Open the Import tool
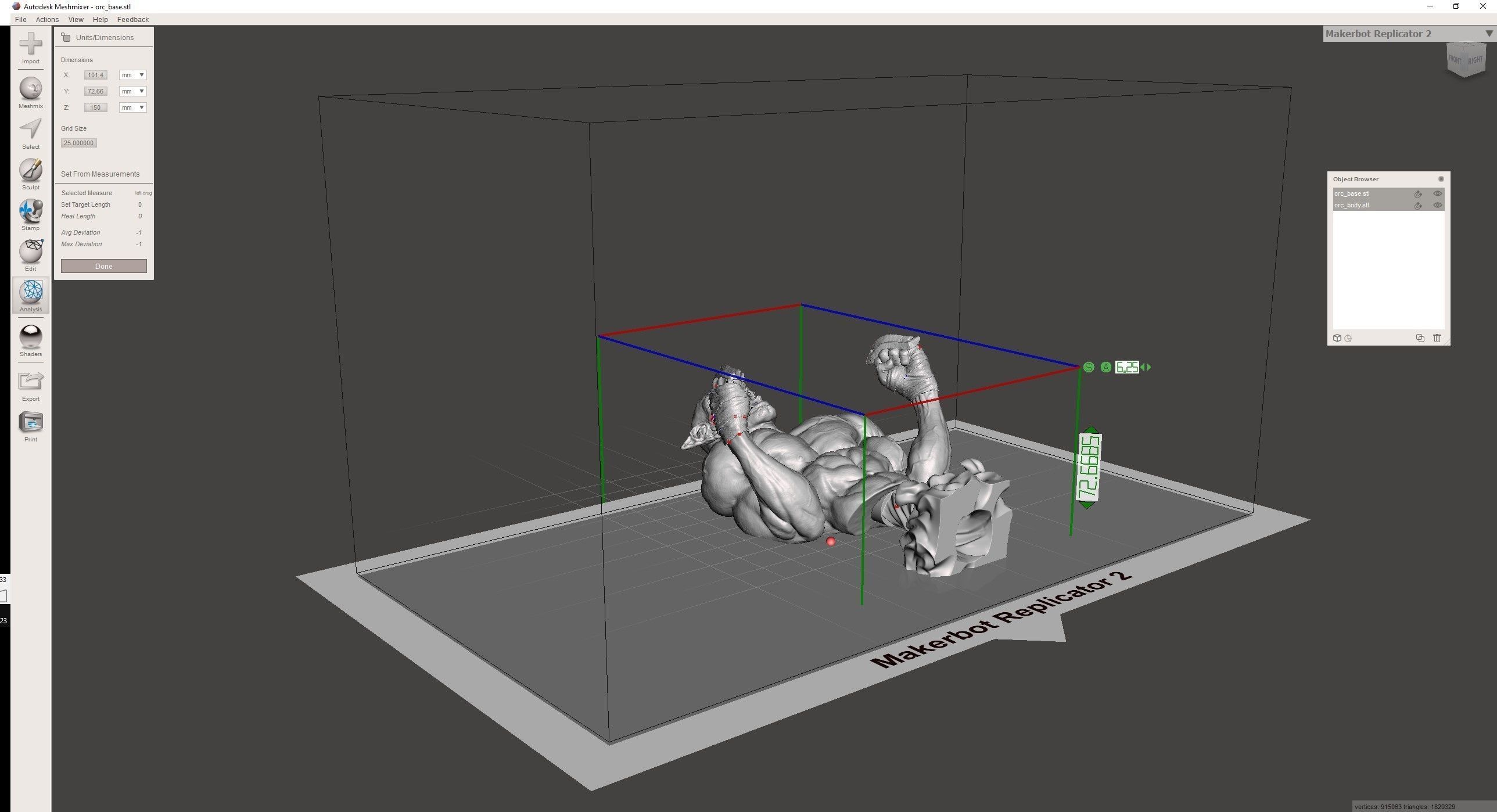Image resolution: width=1497 pixels, height=812 pixels. [31, 48]
